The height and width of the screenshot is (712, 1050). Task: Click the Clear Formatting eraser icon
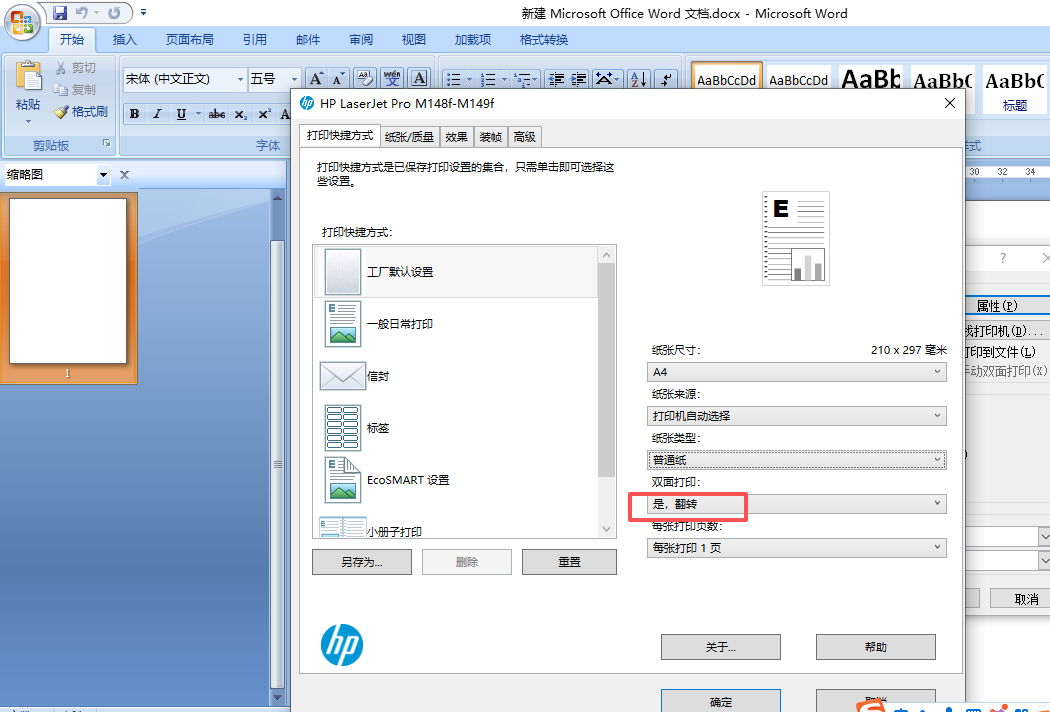click(364, 79)
